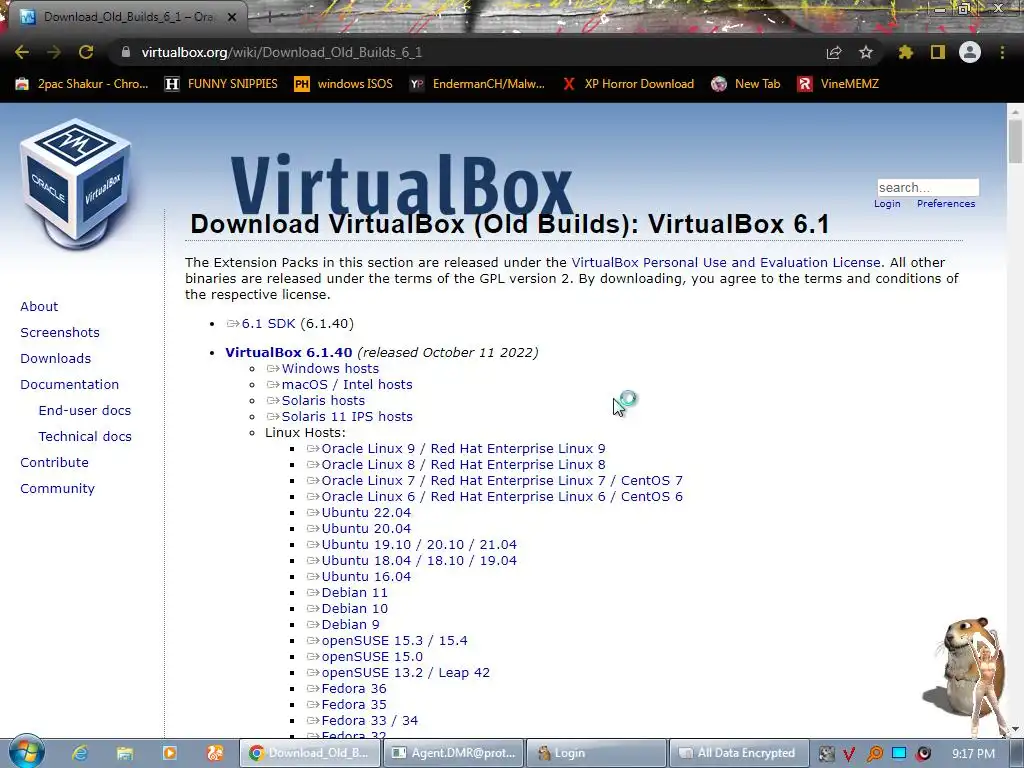Open FUNNY SNIPPIES bookmark
This screenshot has width=1024, height=768.
[x=221, y=84]
